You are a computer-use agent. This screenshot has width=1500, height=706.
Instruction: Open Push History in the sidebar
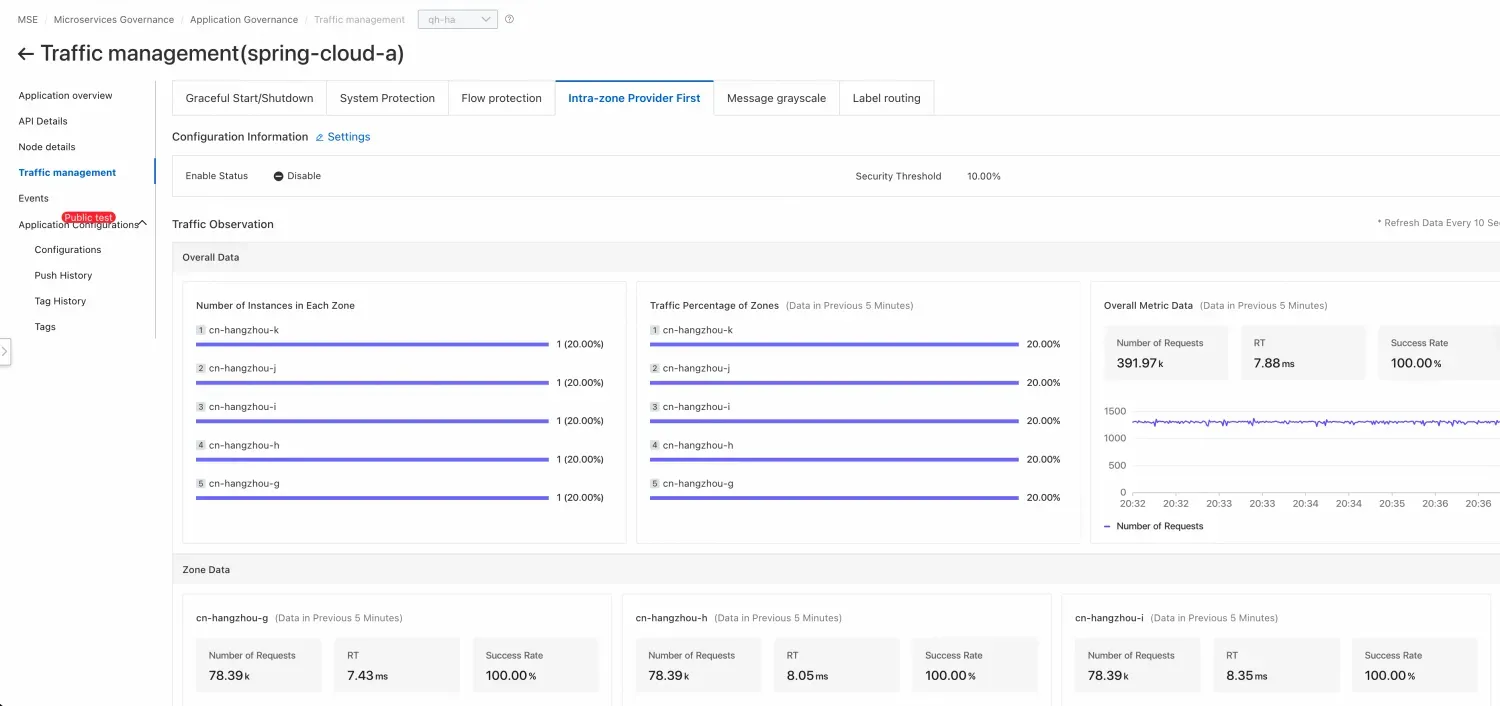point(63,276)
